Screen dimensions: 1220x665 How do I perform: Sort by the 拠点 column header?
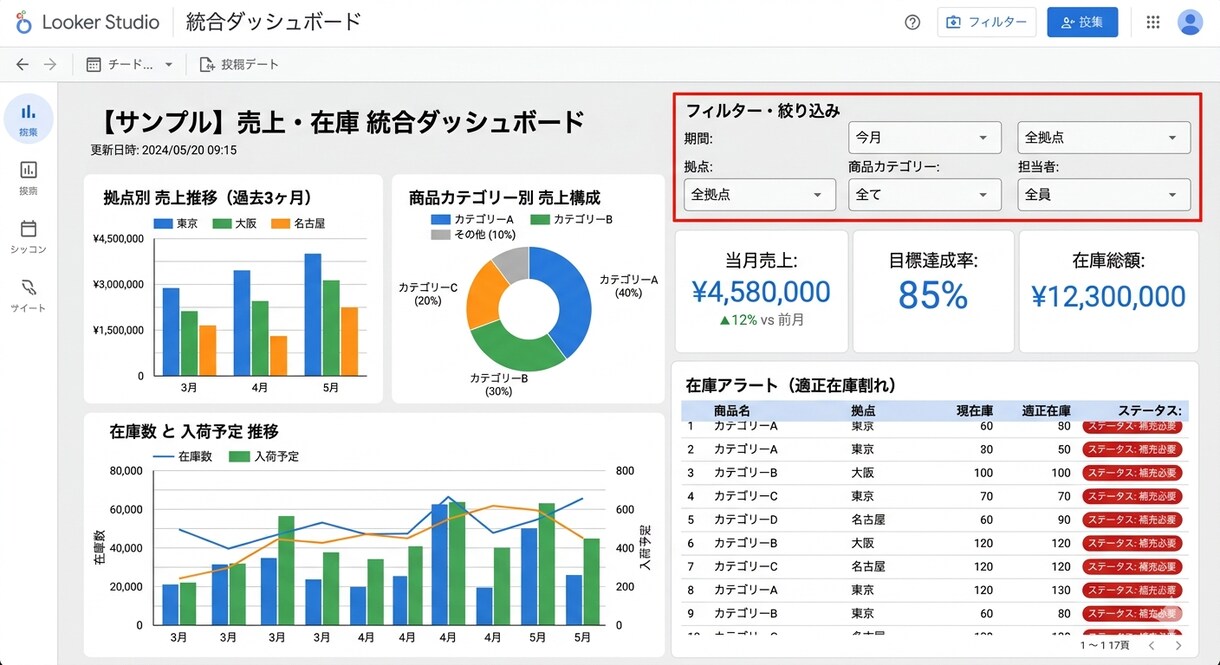863,411
